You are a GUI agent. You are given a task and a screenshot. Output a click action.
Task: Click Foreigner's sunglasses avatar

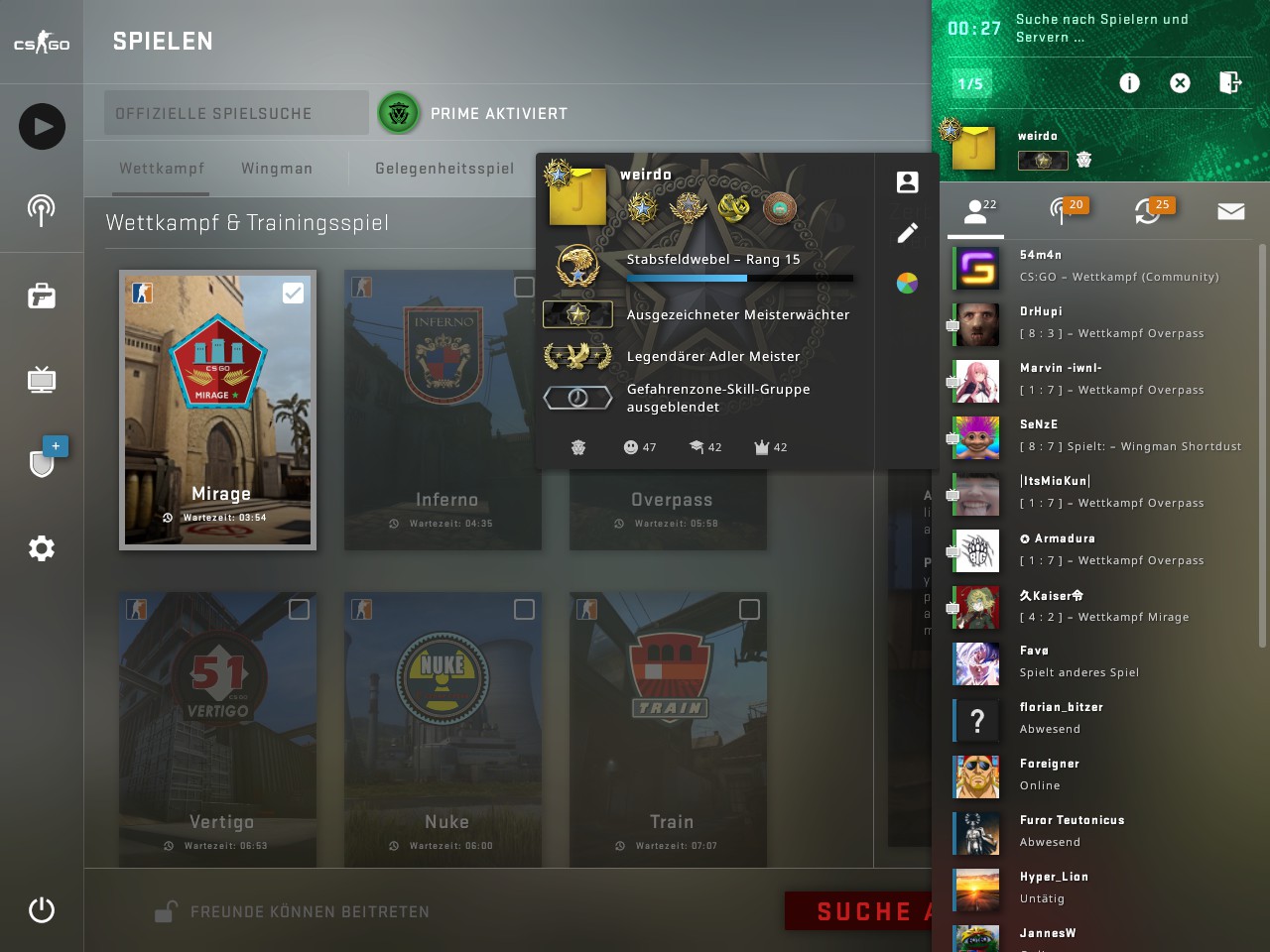pyautogui.click(x=976, y=776)
